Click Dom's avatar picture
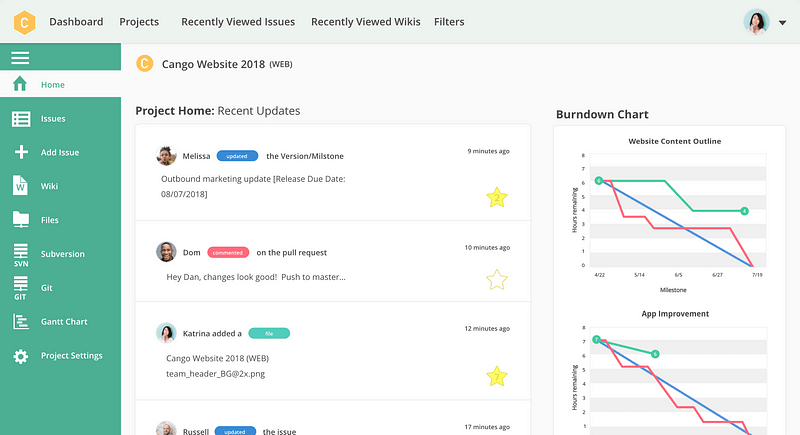The image size is (800, 435). [x=166, y=252]
